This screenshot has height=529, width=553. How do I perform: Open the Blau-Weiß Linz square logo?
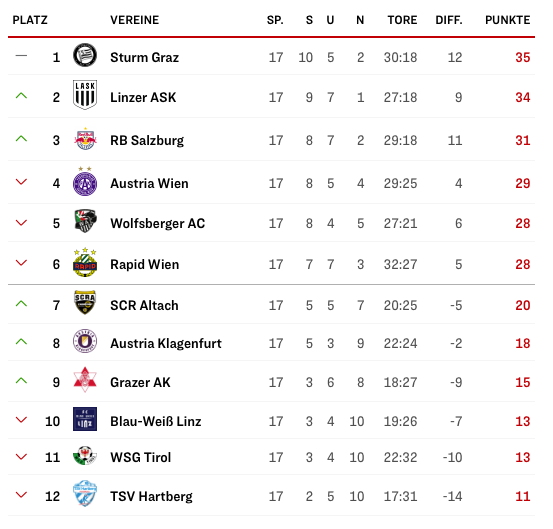coord(85,419)
